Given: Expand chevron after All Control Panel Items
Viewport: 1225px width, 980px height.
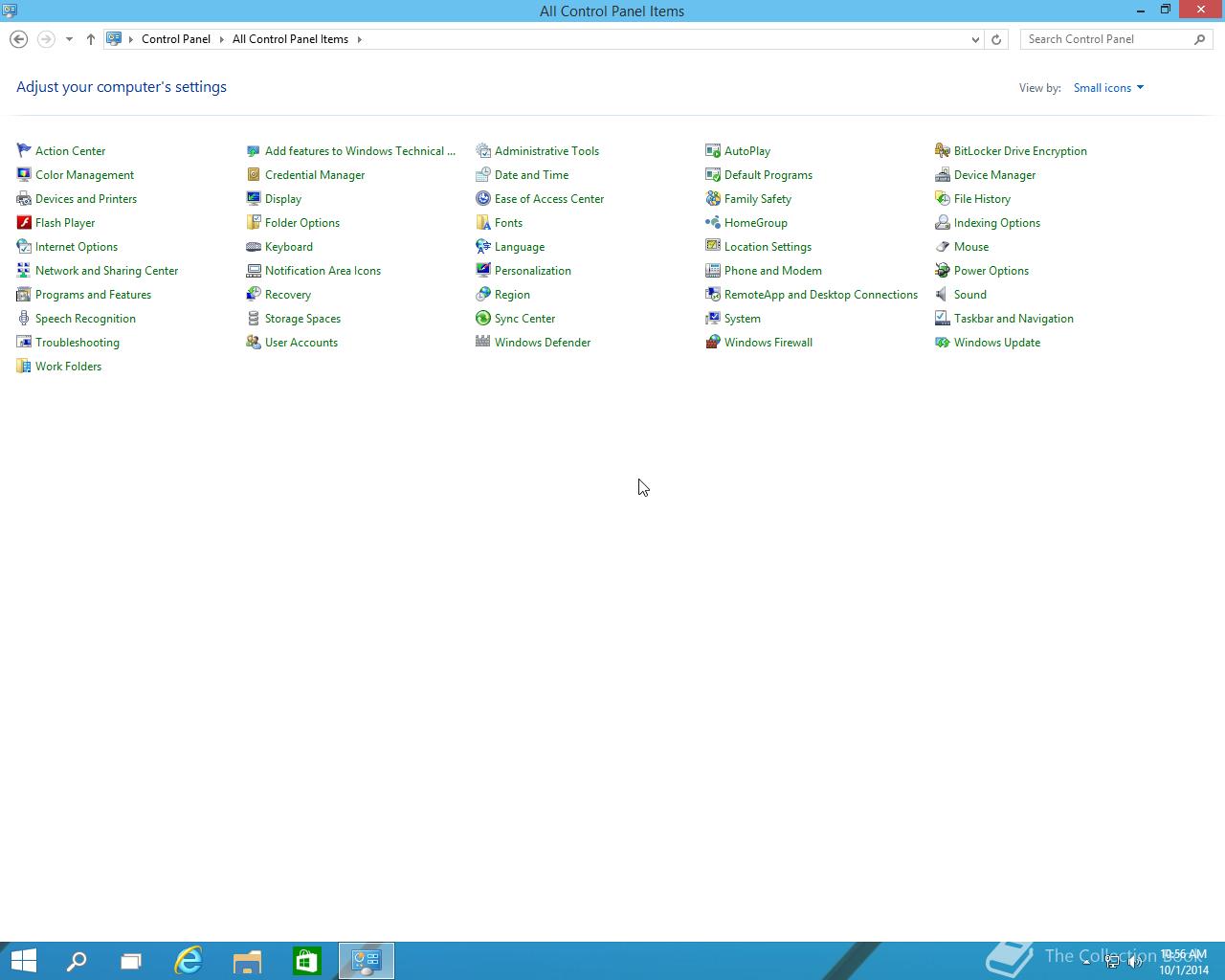Looking at the screenshot, I should [360, 39].
